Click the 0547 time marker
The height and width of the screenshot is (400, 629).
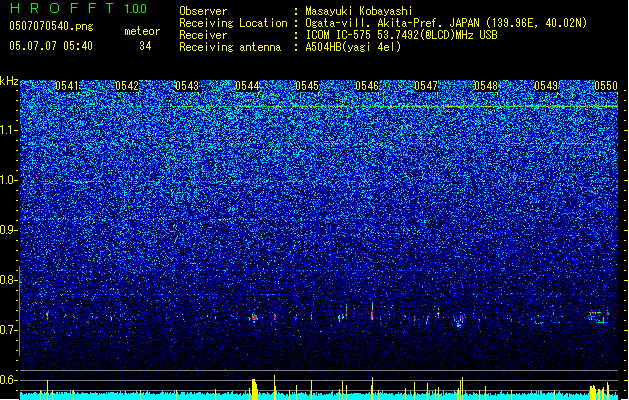pyautogui.click(x=426, y=86)
